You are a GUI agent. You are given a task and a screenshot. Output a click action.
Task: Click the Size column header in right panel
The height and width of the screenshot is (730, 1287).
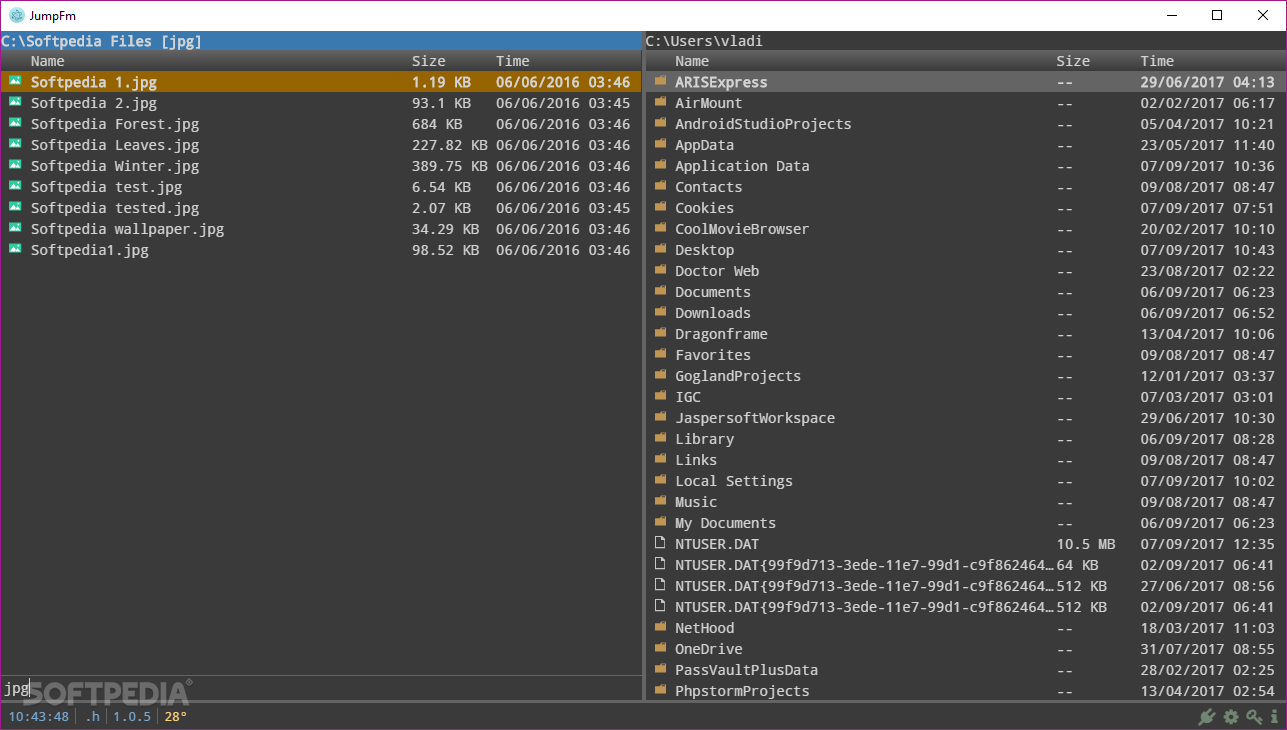1073,61
